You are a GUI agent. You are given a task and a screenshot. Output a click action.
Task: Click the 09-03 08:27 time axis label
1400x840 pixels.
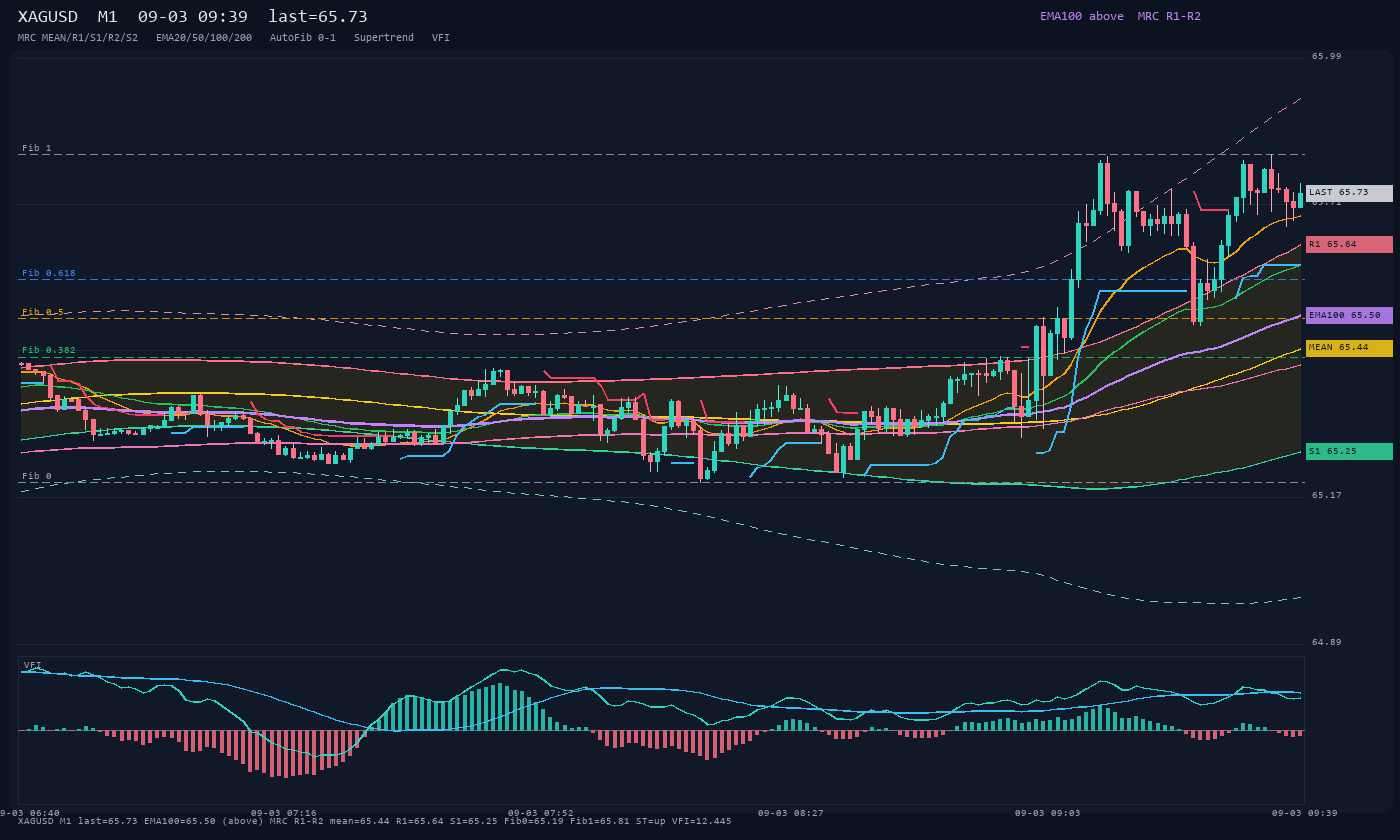(791, 813)
